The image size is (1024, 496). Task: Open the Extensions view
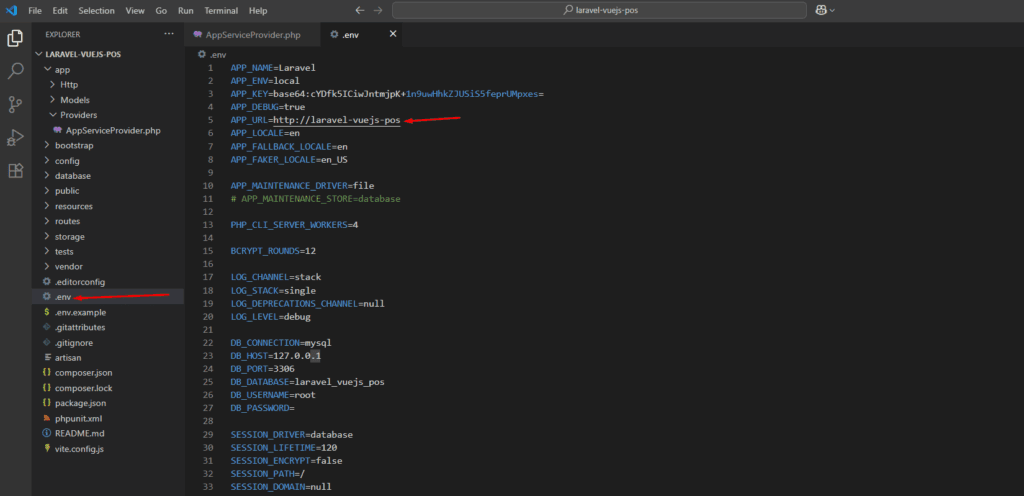[x=15, y=170]
